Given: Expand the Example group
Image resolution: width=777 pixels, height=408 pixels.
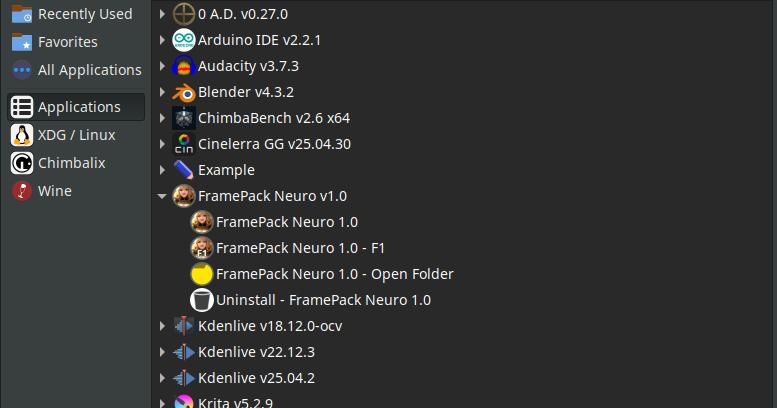Looking at the screenshot, I should 162,170.
